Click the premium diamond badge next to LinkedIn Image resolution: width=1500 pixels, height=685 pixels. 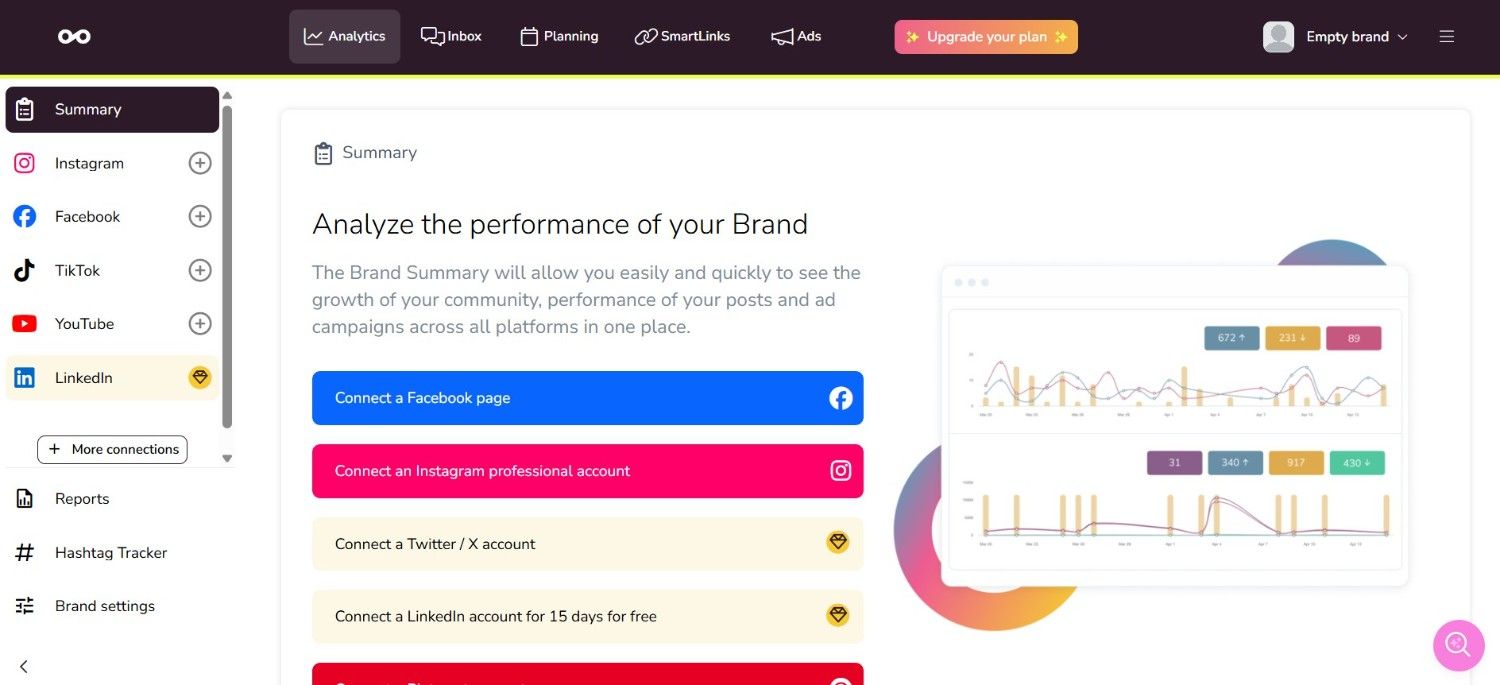click(x=199, y=377)
